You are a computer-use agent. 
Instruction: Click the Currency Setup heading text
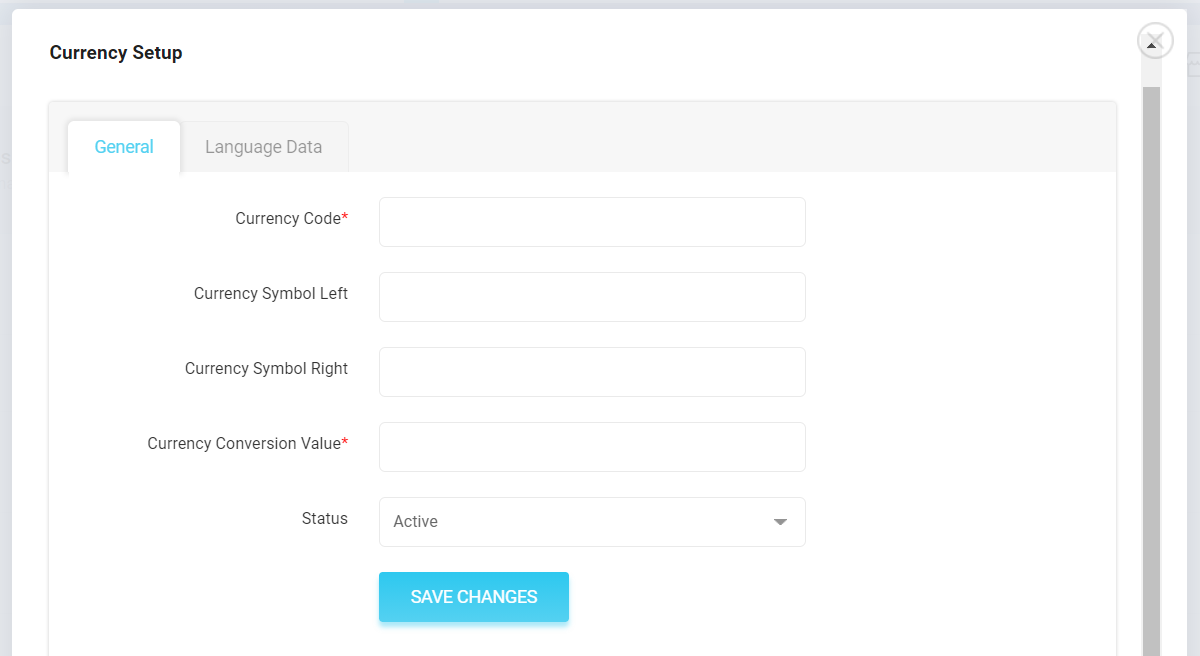tap(116, 53)
